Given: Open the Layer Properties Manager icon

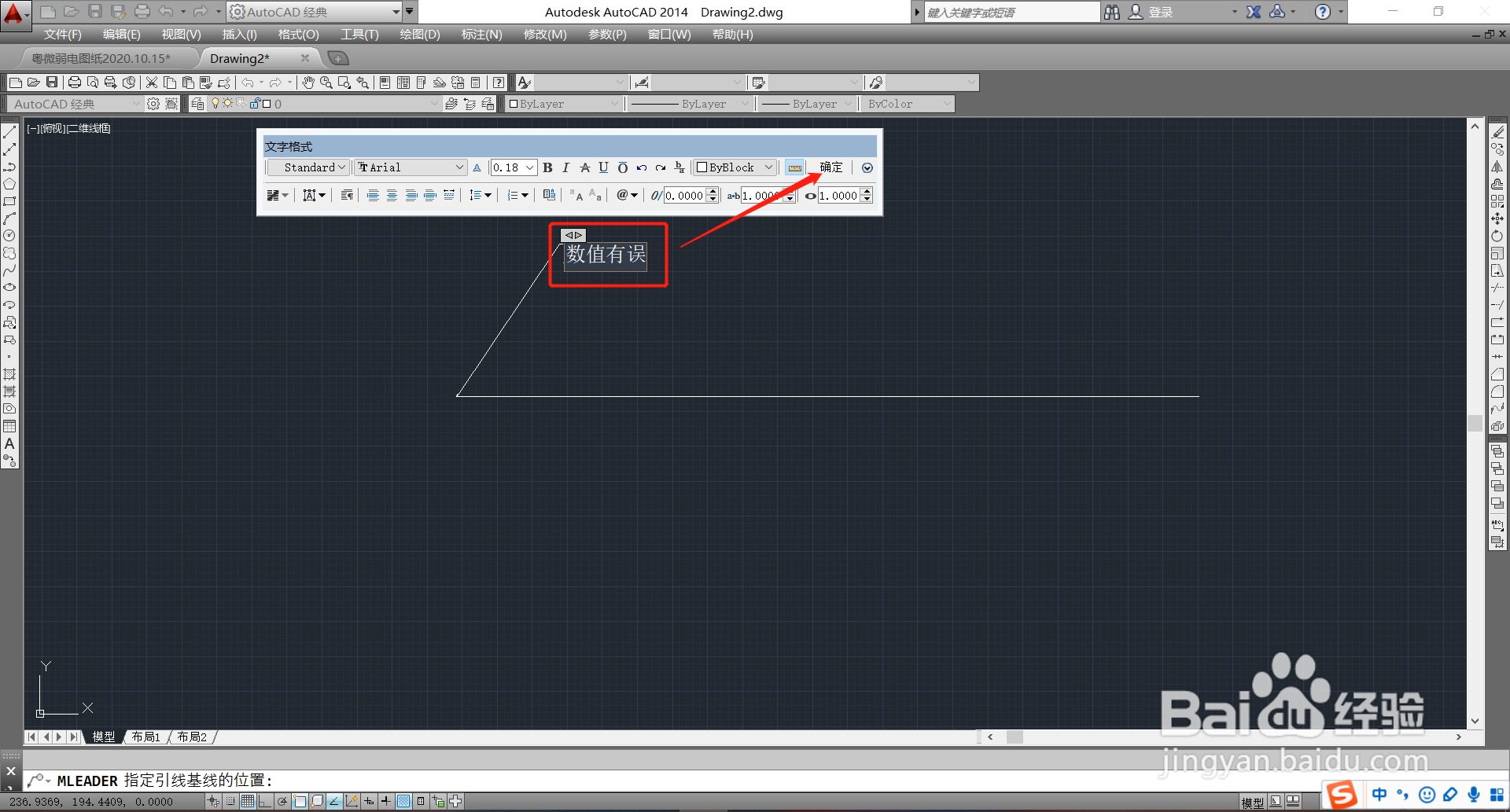Looking at the screenshot, I should tap(197, 104).
